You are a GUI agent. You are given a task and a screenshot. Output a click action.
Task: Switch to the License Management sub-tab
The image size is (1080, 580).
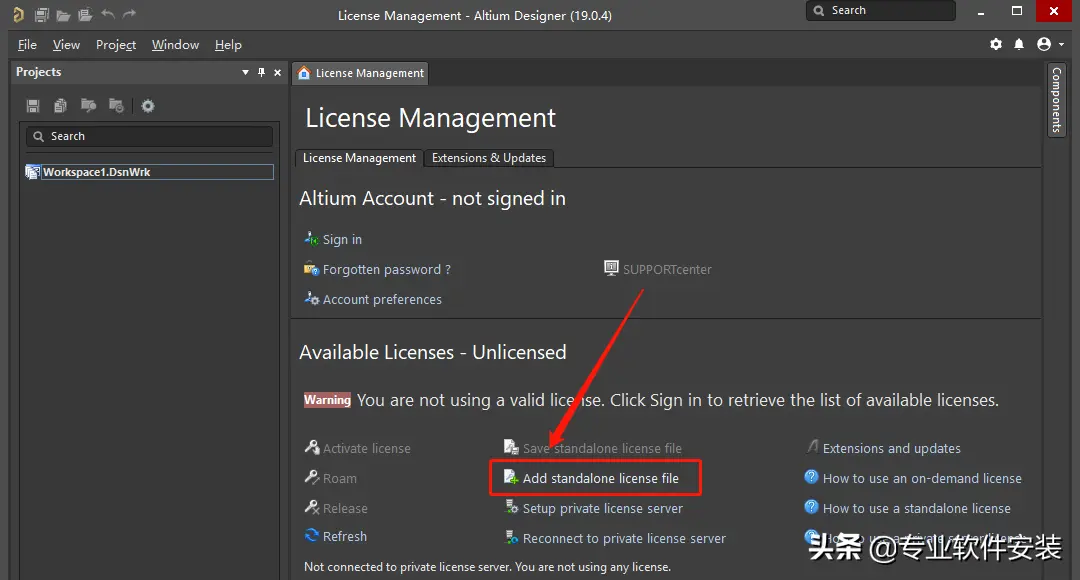click(359, 158)
